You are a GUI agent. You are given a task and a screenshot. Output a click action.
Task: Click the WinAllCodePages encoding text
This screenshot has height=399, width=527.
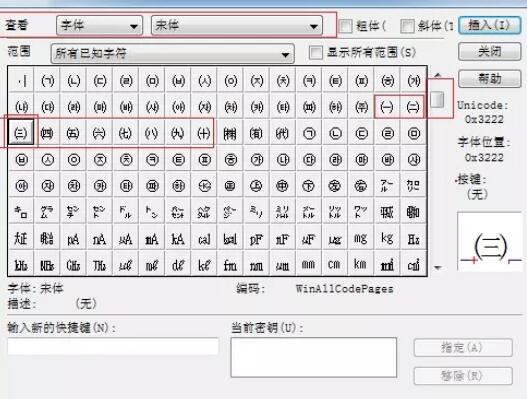coord(345,289)
